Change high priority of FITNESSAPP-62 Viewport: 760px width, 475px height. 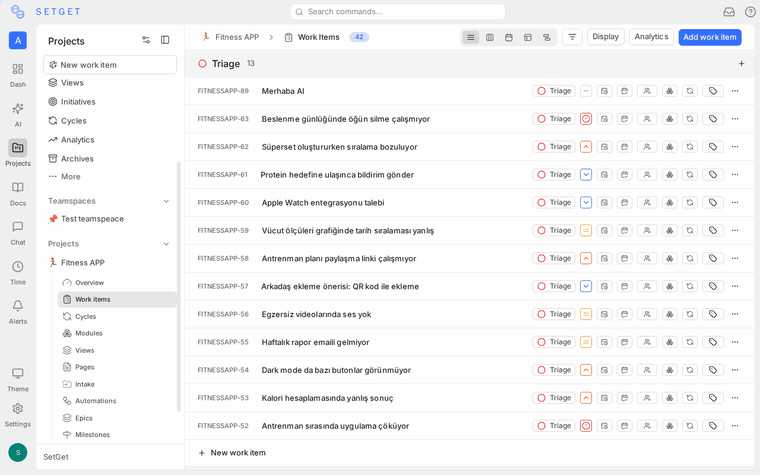[x=586, y=147]
